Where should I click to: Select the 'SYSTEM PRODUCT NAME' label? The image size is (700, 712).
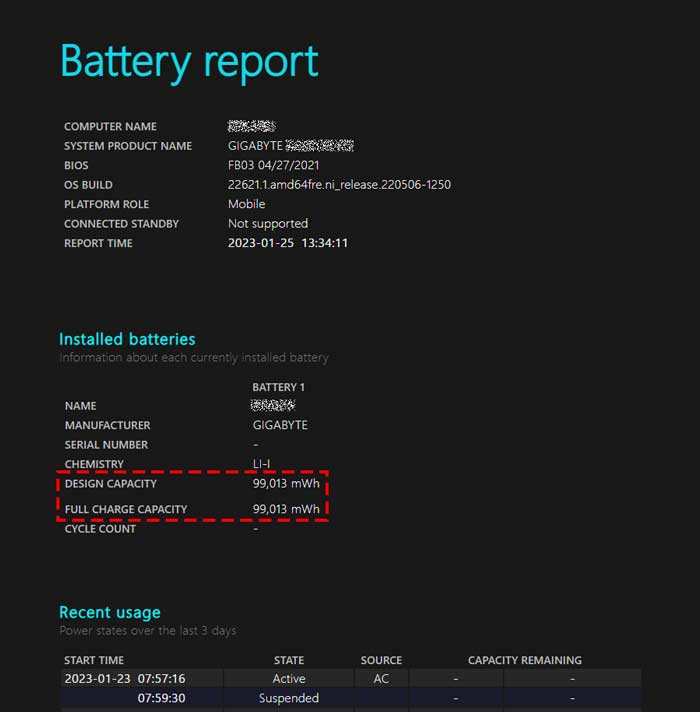[128, 146]
